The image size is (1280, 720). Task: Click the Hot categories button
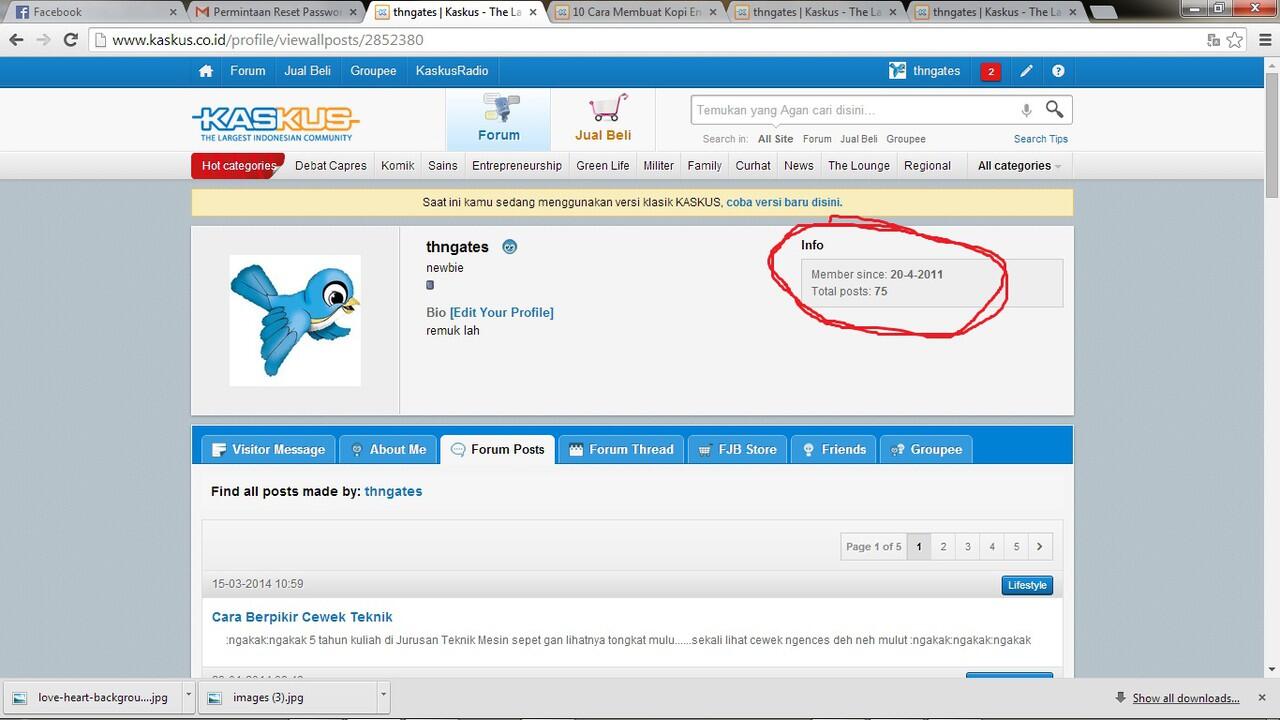(x=238, y=166)
